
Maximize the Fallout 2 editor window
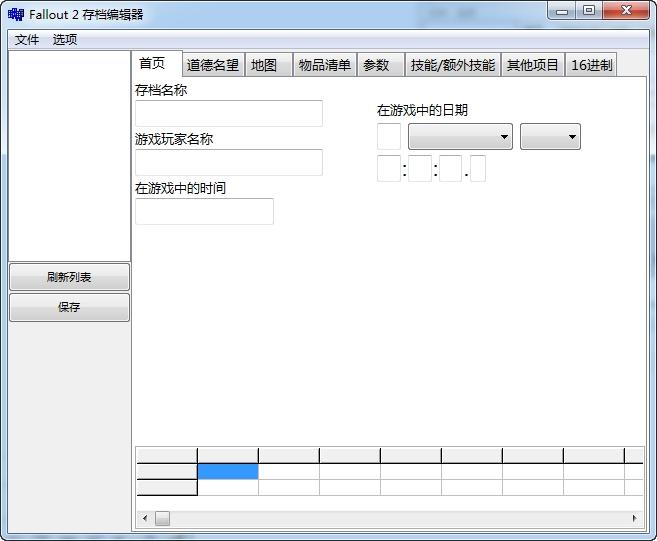589,11
